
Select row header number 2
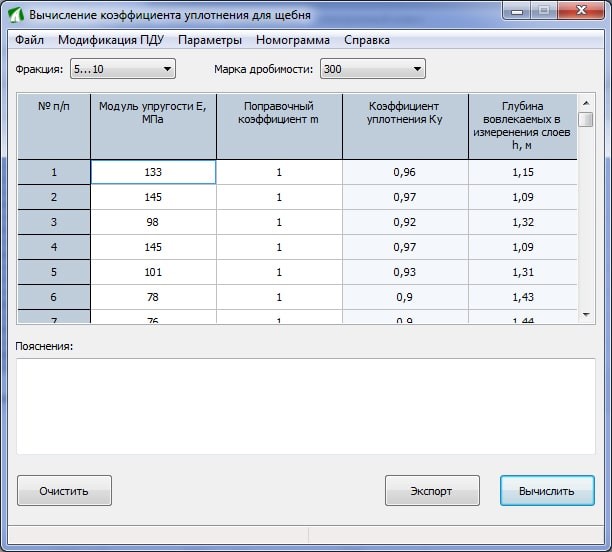pyautogui.click(x=54, y=197)
